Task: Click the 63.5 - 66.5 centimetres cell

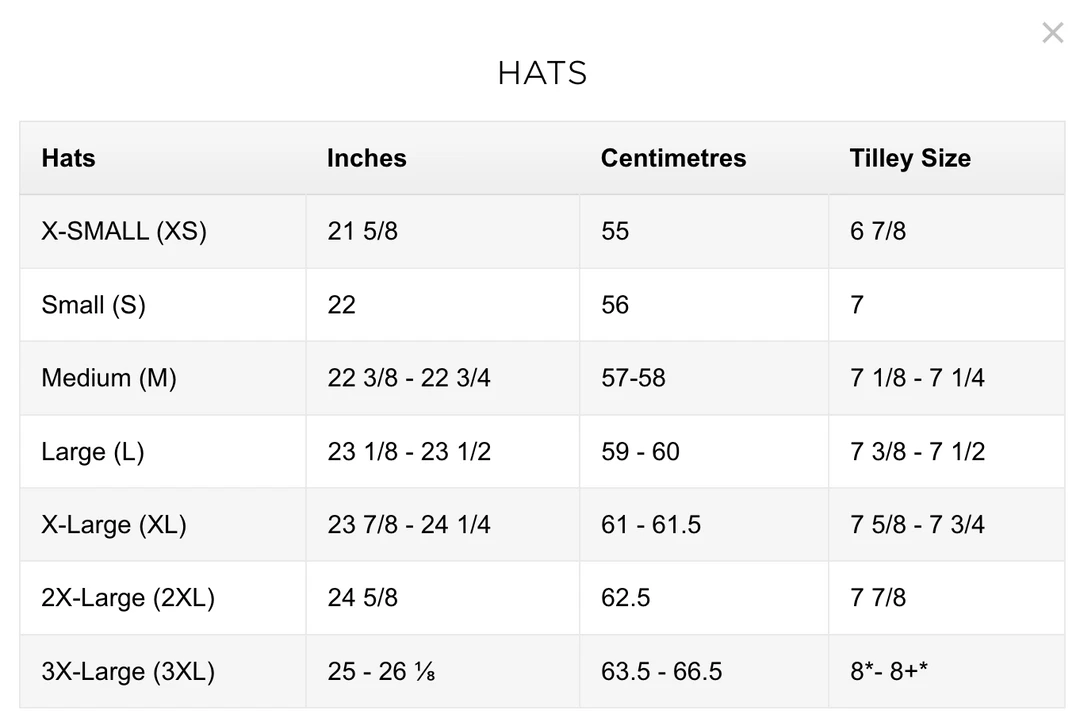Action: click(660, 671)
